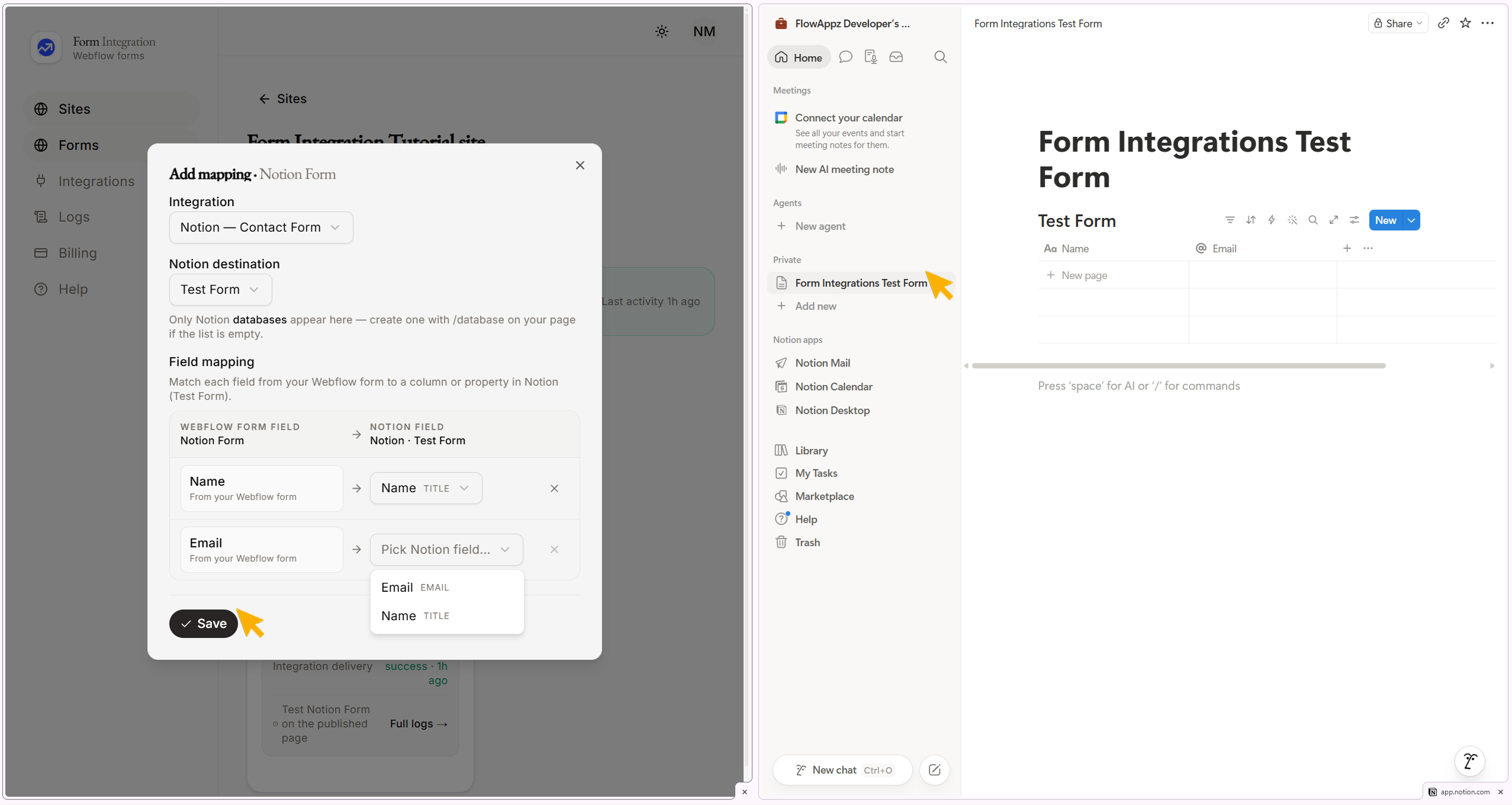Click the Name column header
The width and height of the screenshot is (1512, 805).
pyautogui.click(x=1114, y=249)
